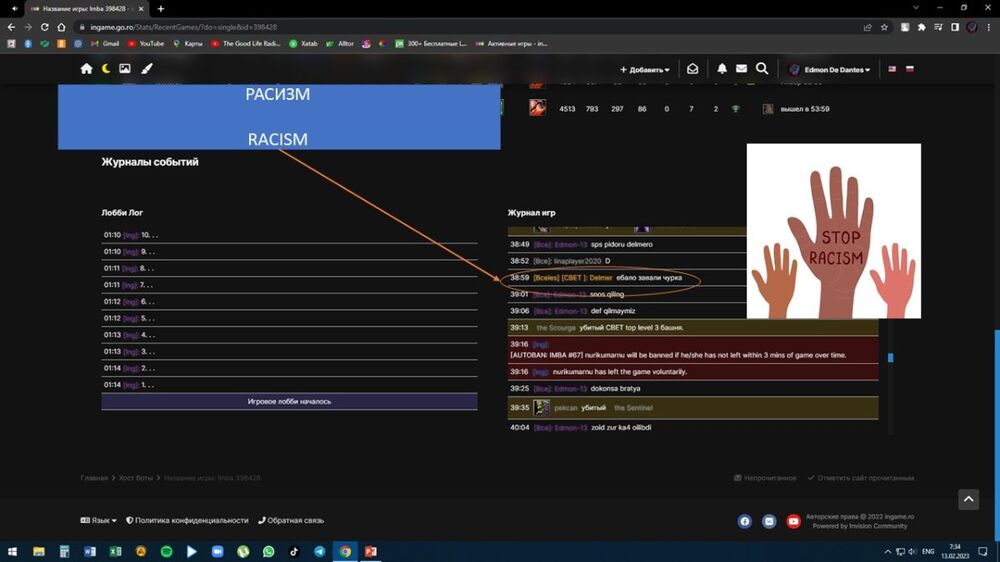Click the Facebook icon in footer
This screenshot has width=1000, height=562.
coord(745,521)
